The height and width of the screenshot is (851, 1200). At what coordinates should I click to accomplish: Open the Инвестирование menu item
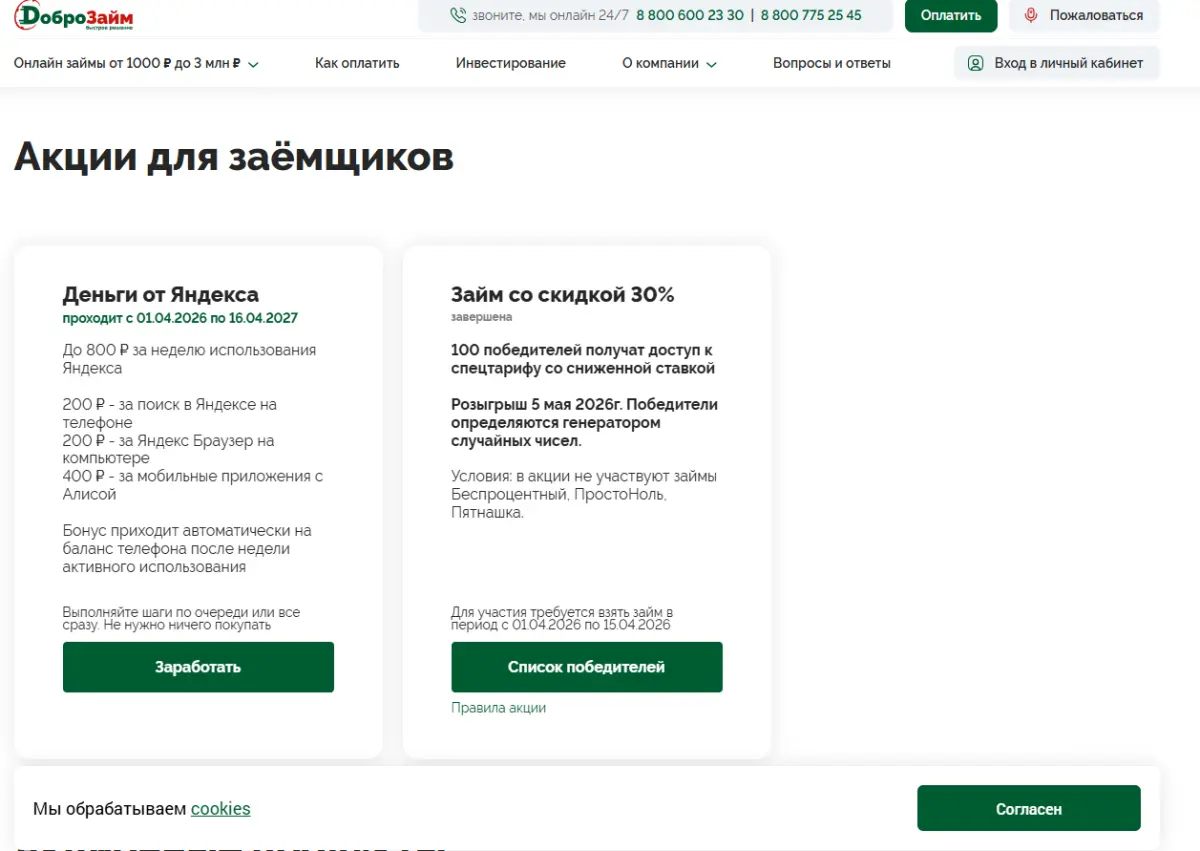[511, 63]
